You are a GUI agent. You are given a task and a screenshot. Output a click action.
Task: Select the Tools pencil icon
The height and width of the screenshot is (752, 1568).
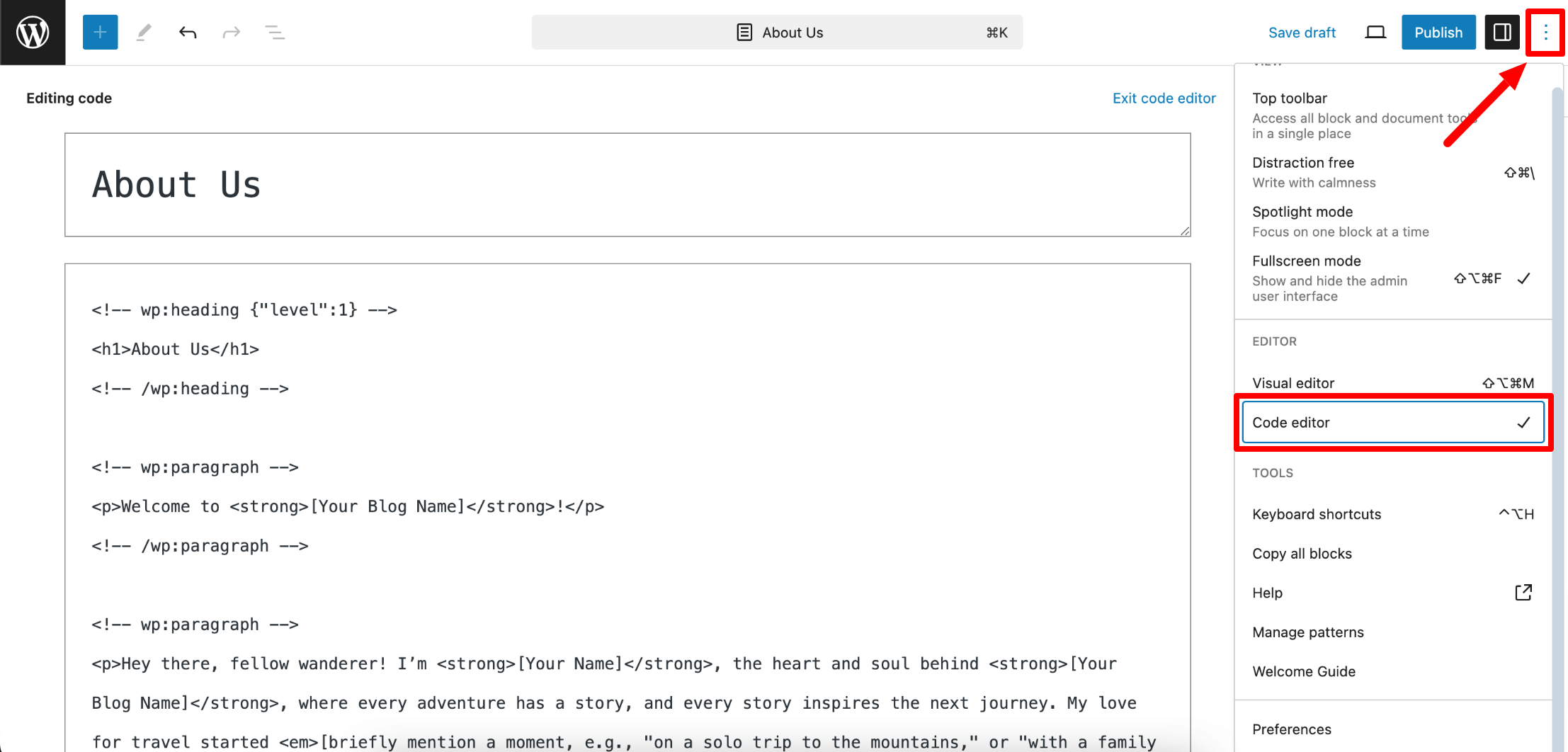point(144,32)
